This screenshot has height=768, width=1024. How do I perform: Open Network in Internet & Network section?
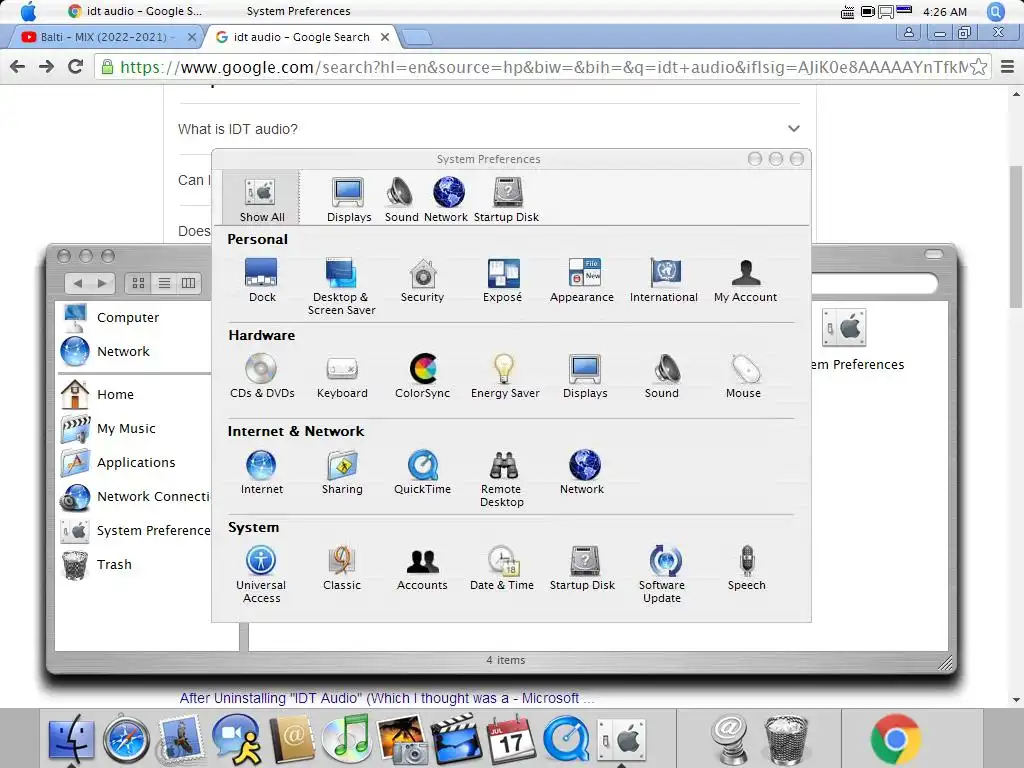[582, 472]
